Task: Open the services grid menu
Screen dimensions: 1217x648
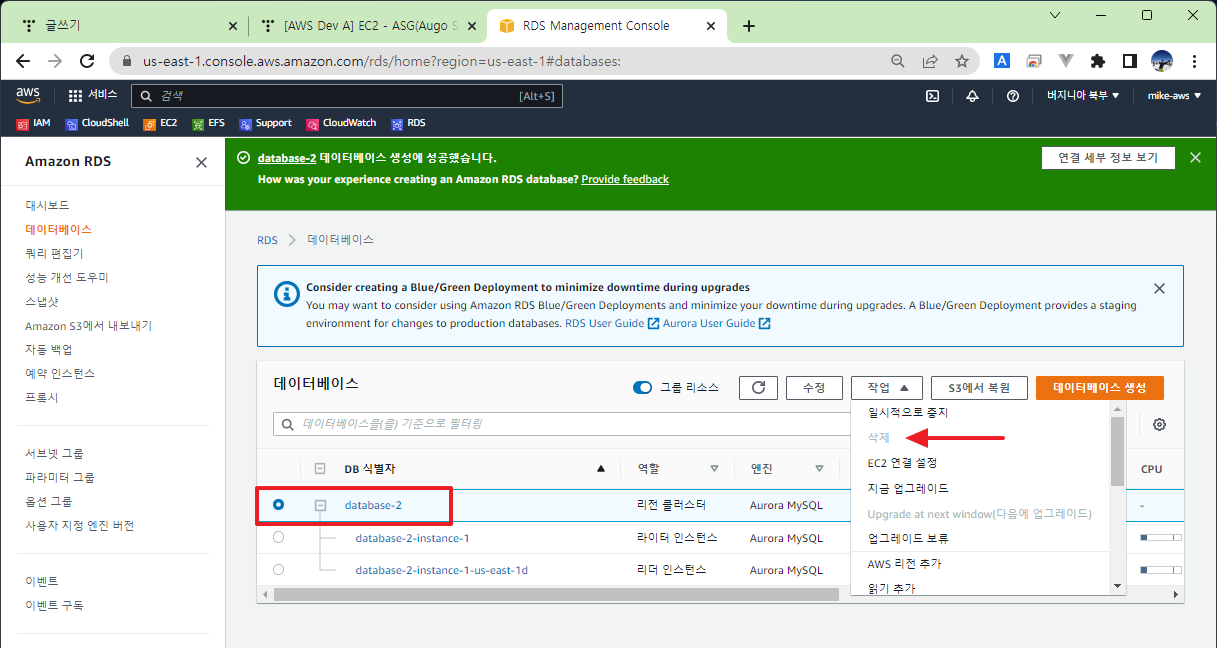Action: coord(93,95)
